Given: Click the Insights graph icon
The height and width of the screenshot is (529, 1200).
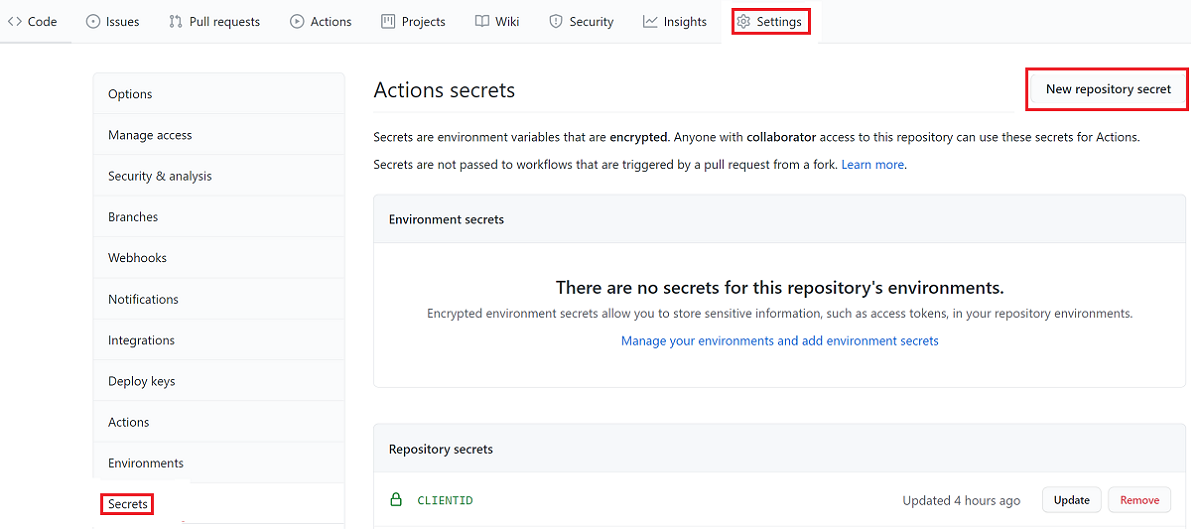Looking at the screenshot, I should [x=650, y=21].
